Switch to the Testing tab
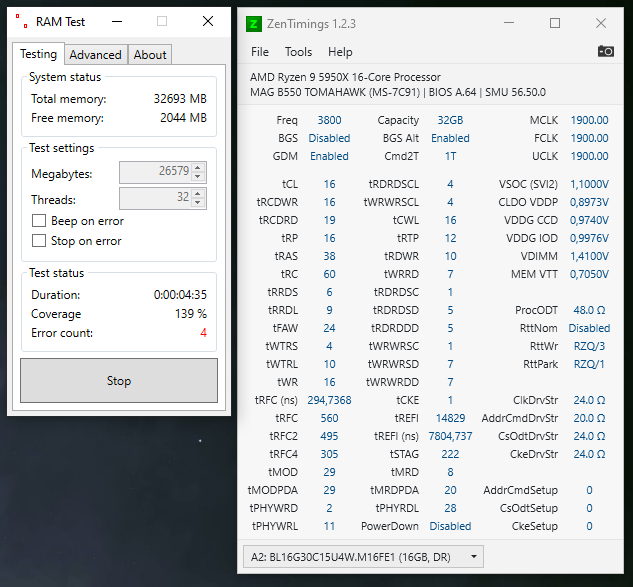This screenshot has height=587, width=633. point(38,54)
